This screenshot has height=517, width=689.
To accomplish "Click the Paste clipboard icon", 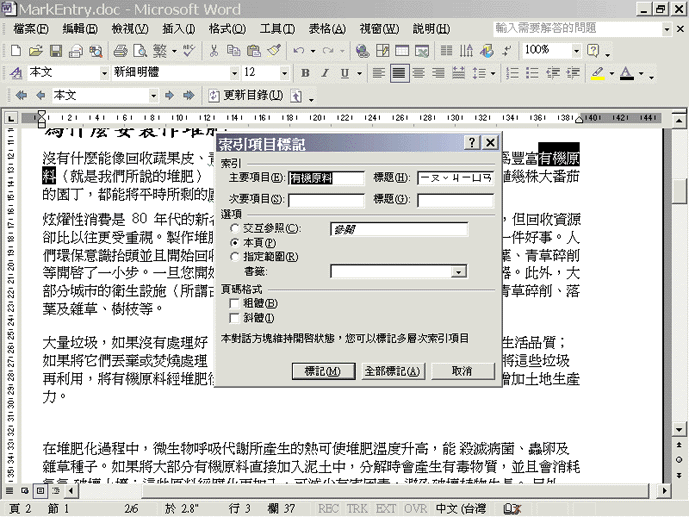I will coord(254,51).
